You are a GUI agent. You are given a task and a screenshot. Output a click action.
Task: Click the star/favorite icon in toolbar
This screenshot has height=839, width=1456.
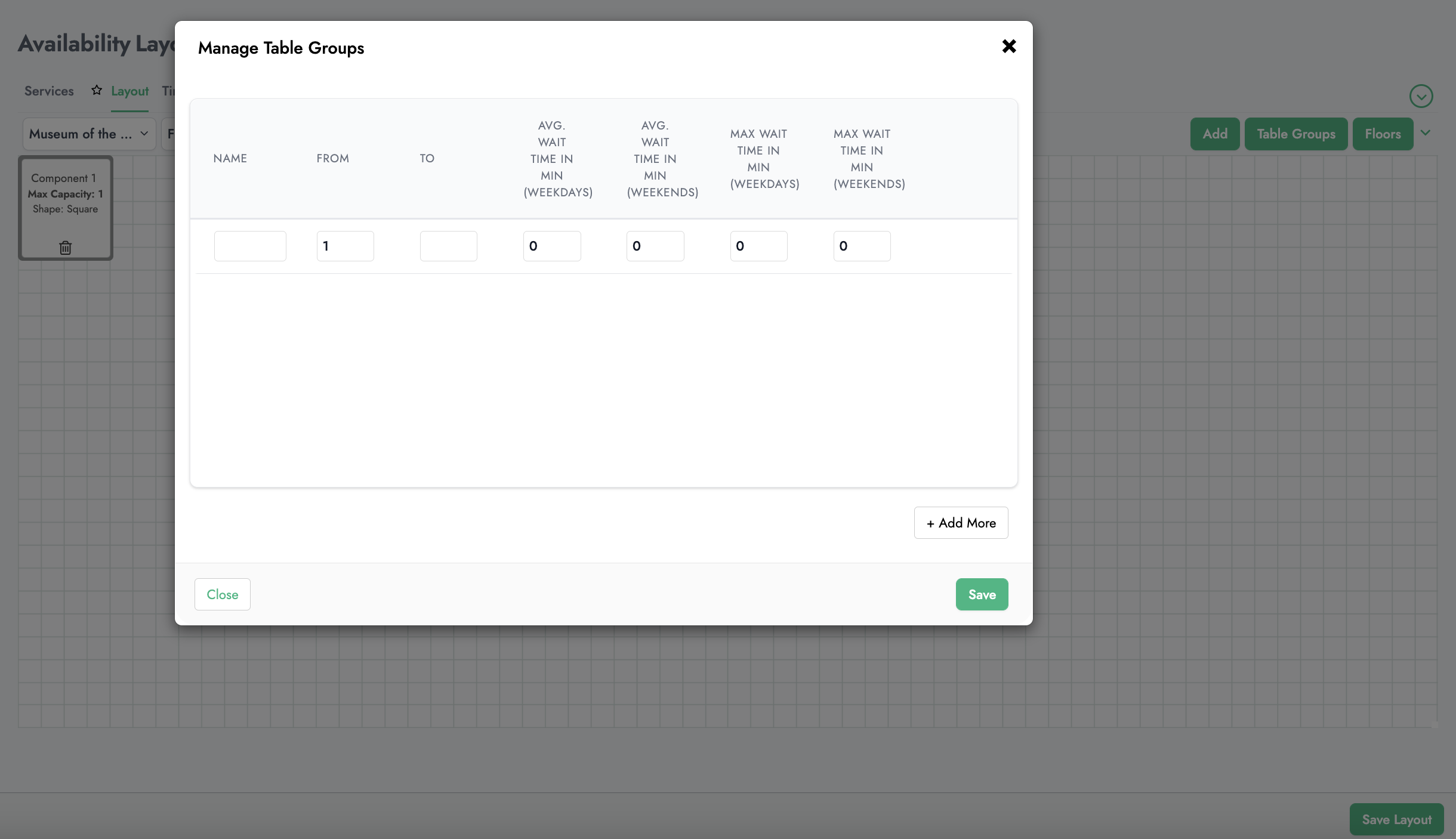(96, 91)
